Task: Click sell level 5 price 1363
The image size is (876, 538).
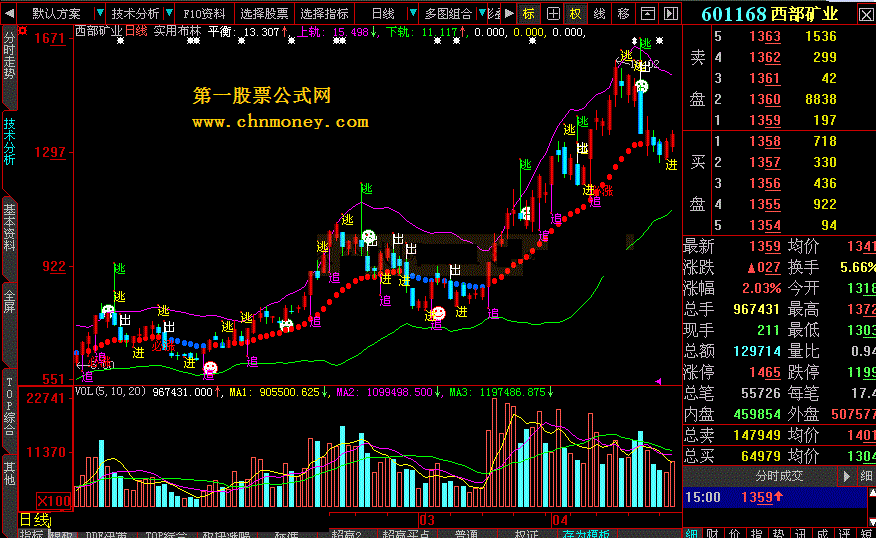Action: [x=765, y=36]
